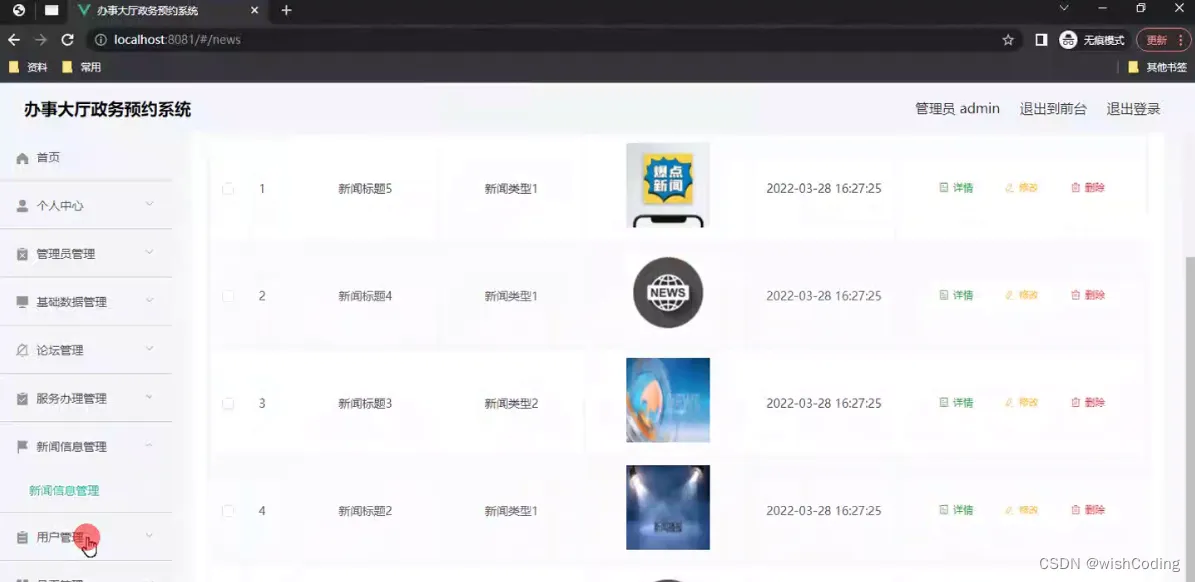
Task: Click the incognito 无痕模式 icon
Action: pos(1068,40)
